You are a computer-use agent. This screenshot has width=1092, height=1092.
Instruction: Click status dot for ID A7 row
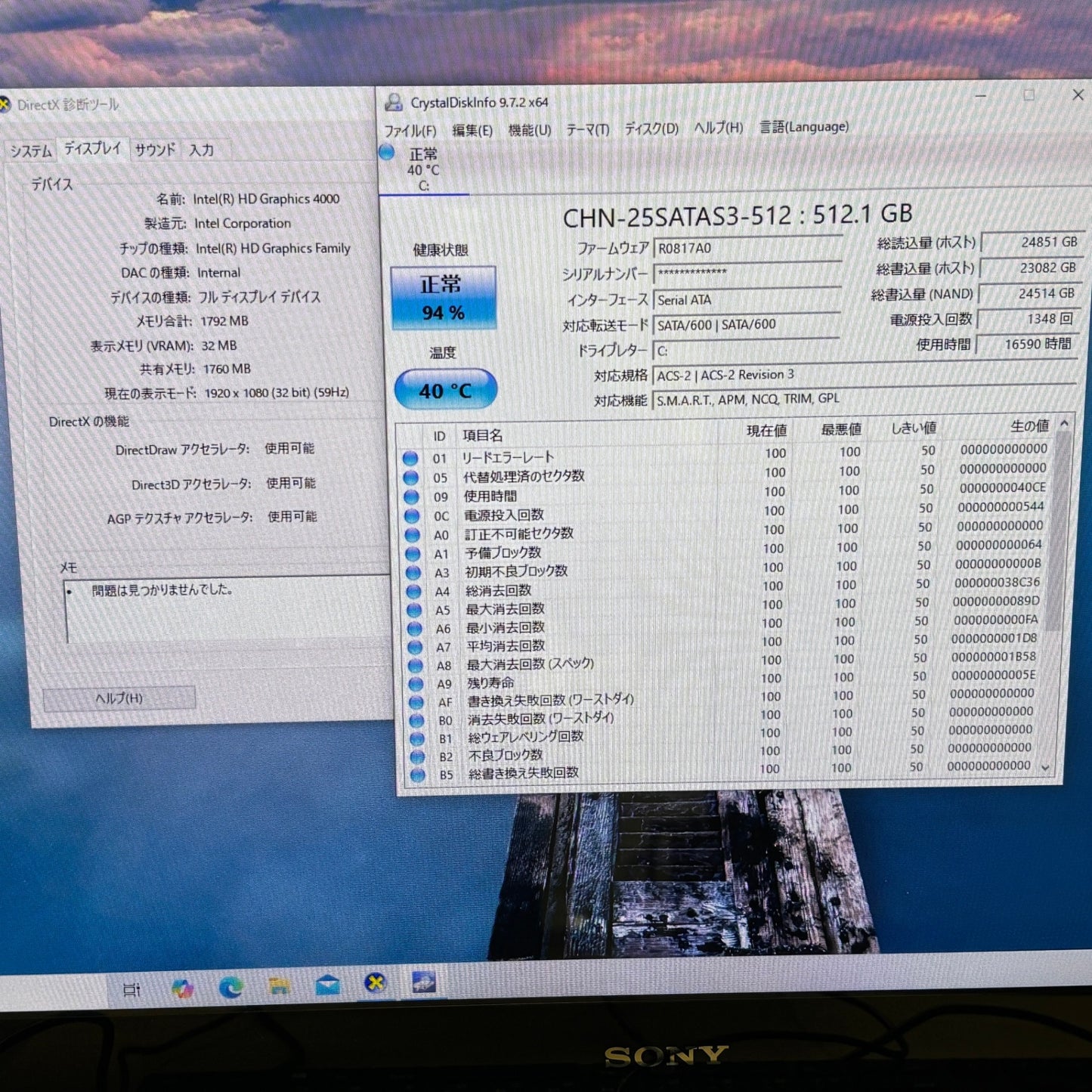click(x=415, y=647)
